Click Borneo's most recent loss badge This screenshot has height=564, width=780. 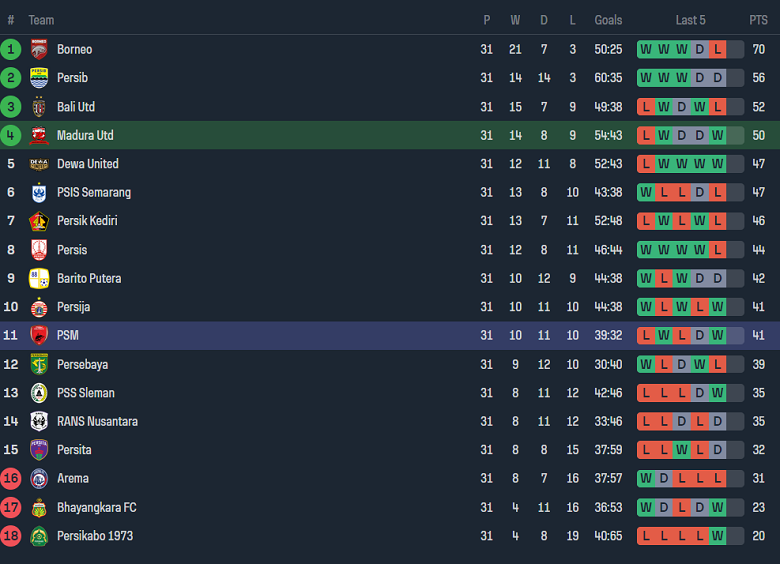pos(717,49)
